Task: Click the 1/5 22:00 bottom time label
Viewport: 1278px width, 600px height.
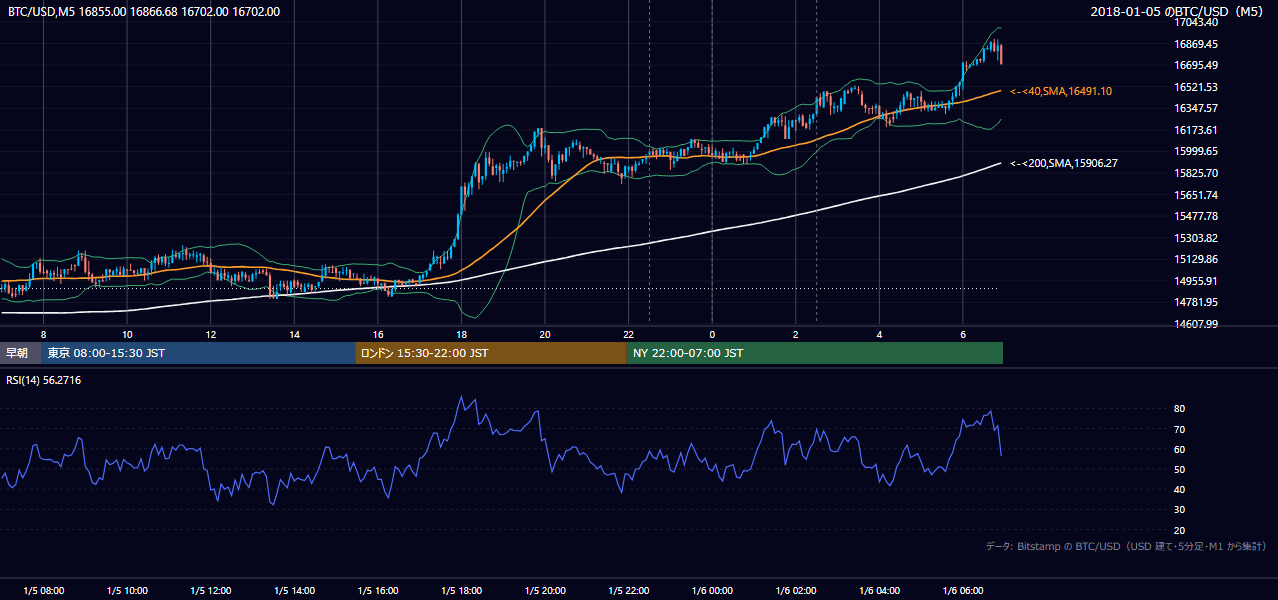Action: pyautogui.click(x=628, y=591)
